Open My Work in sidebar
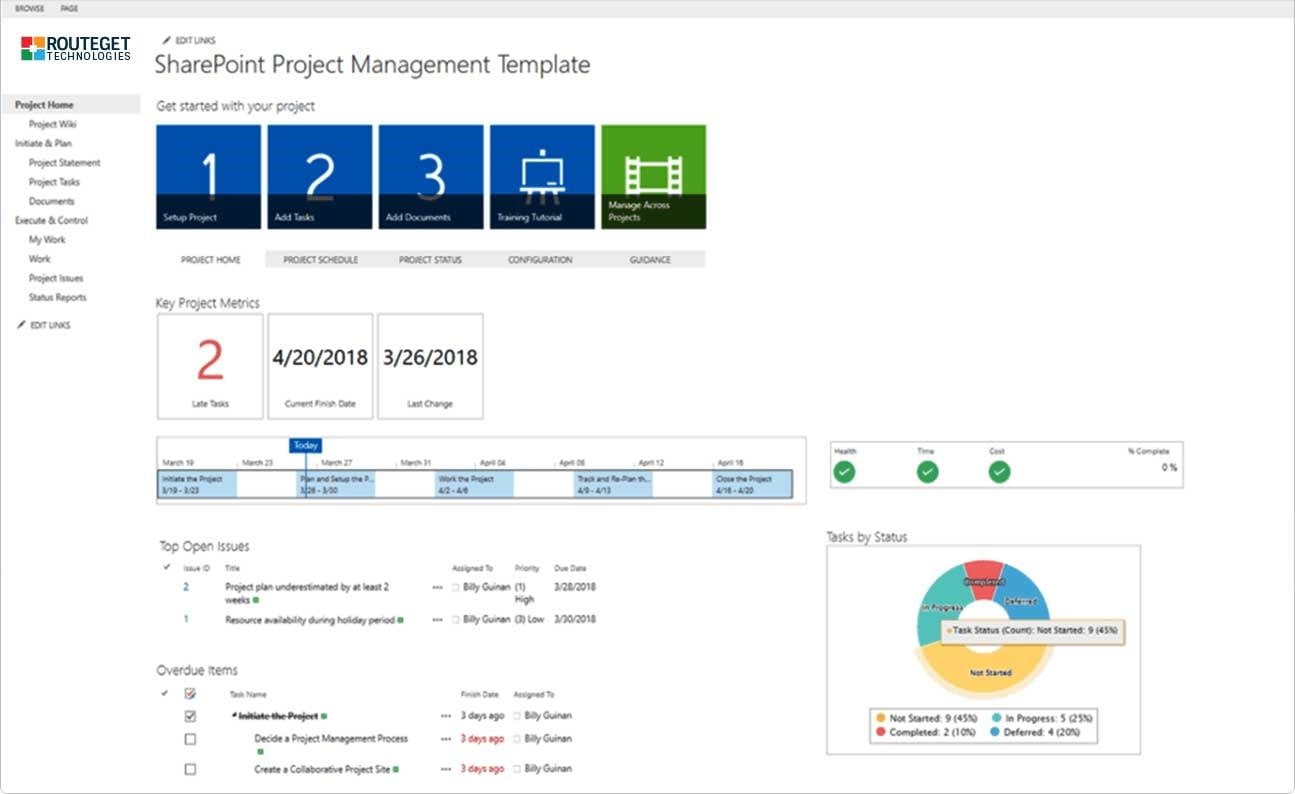The height and width of the screenshot is (794, 1295). click(47, 240)
